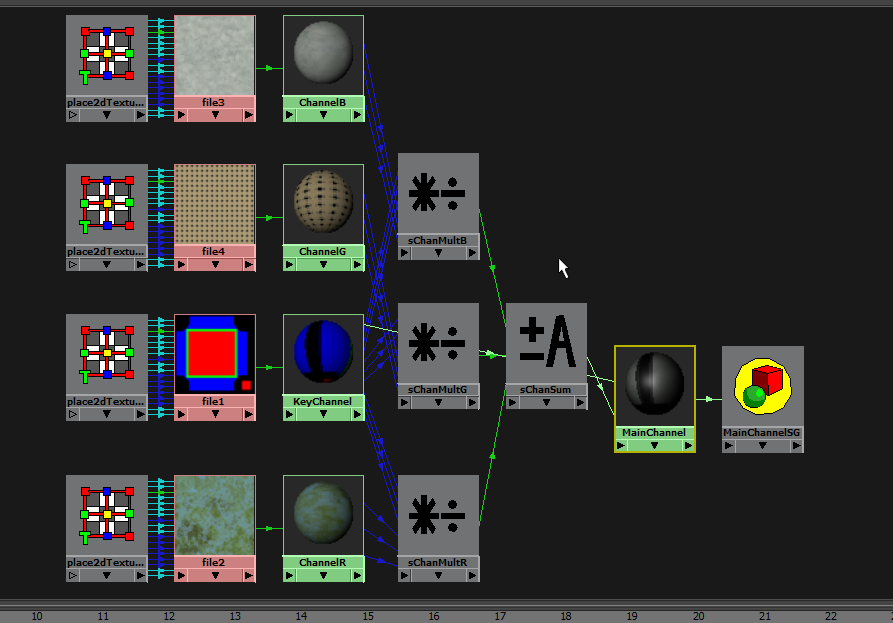
Task: Open the MainChannel output connections arrow
Action: 689,446
